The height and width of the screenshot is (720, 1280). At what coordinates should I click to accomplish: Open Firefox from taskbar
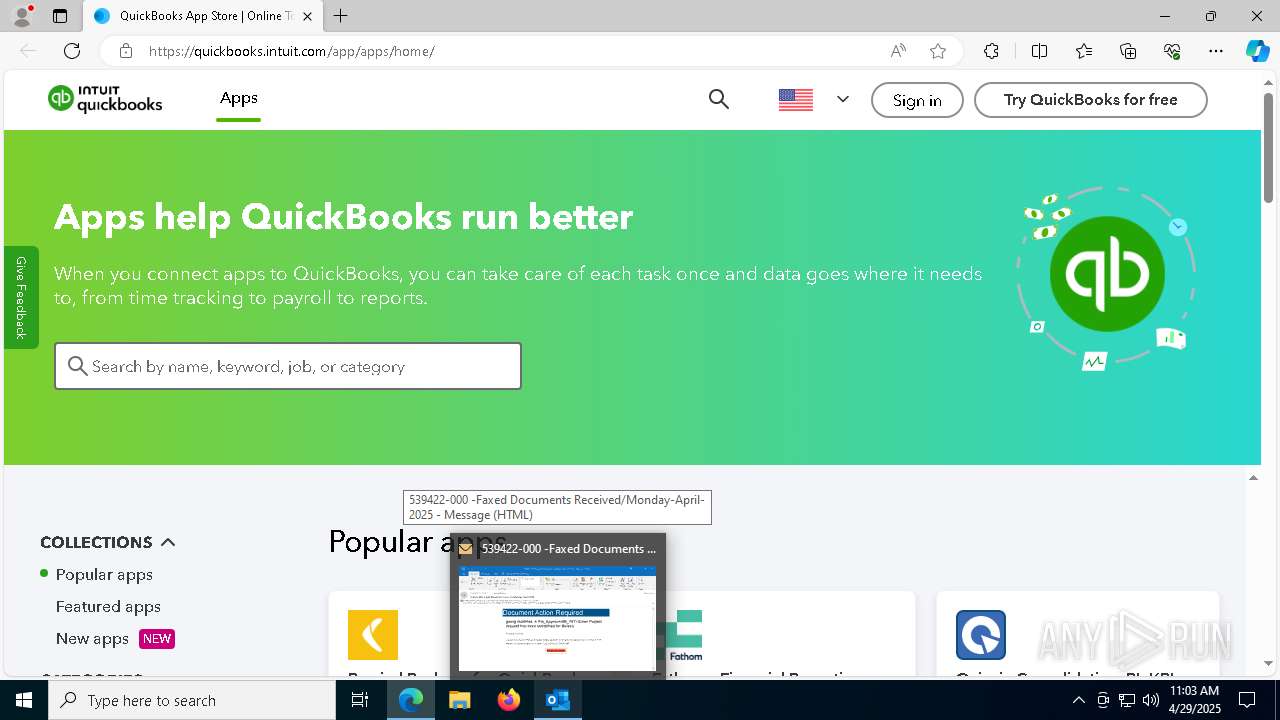(509, 700)
